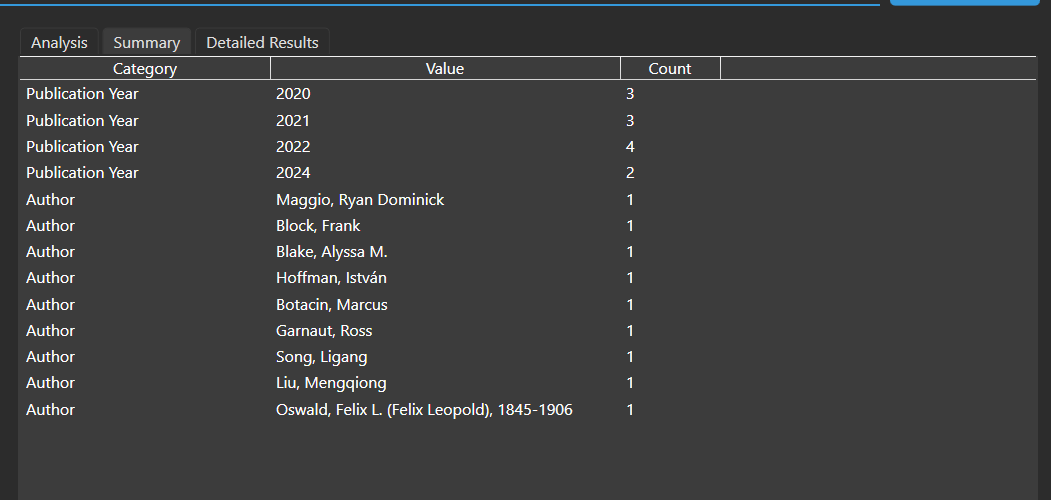1051x500 pixels.
Task: Sort by the Category column header
Action: click(x=145, y=69)
